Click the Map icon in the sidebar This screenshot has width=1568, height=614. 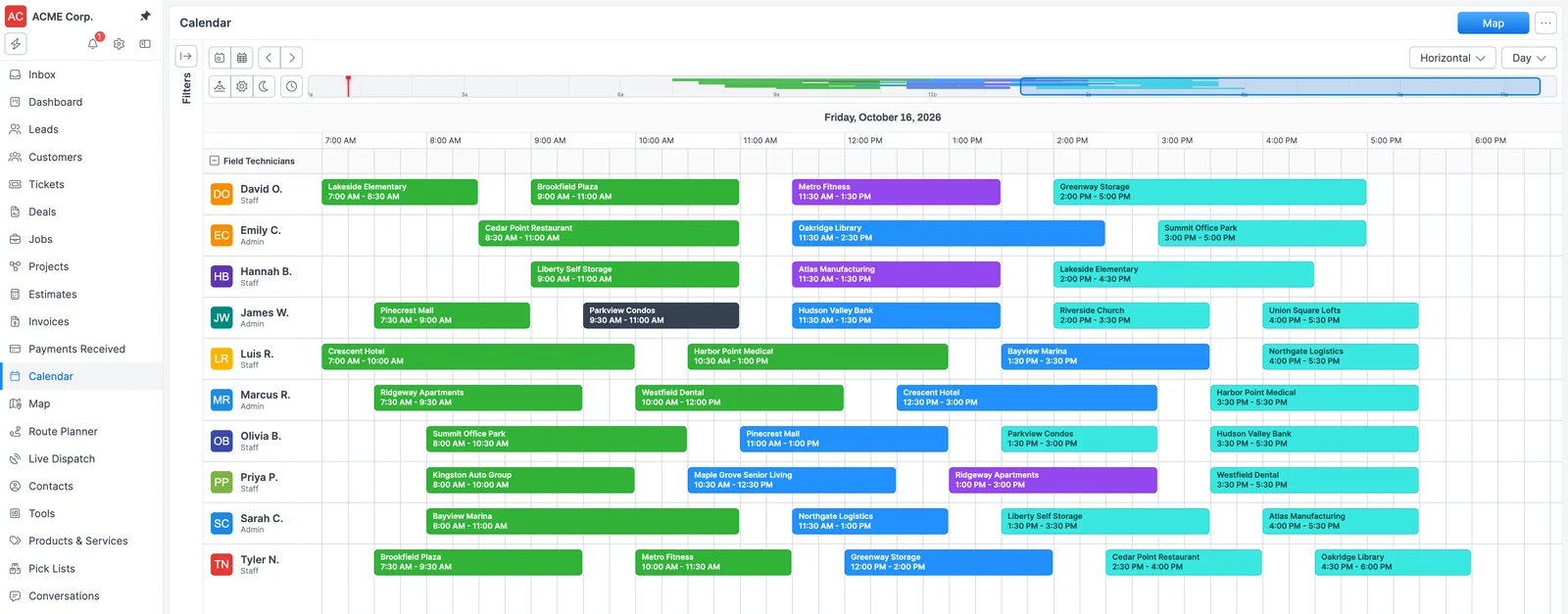pyautogui.click(x=15, y=403)
